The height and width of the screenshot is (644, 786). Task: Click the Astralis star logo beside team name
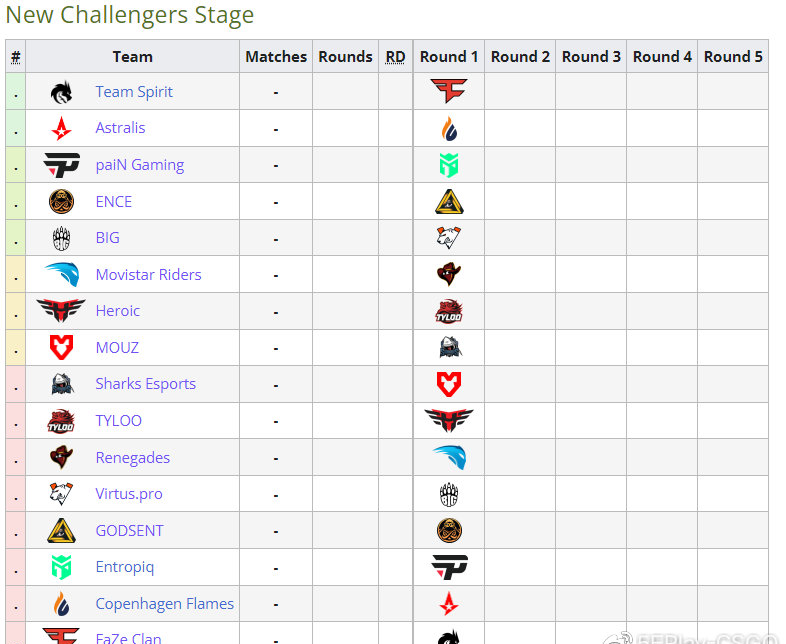pyautogui.click(x=61, y=128)
